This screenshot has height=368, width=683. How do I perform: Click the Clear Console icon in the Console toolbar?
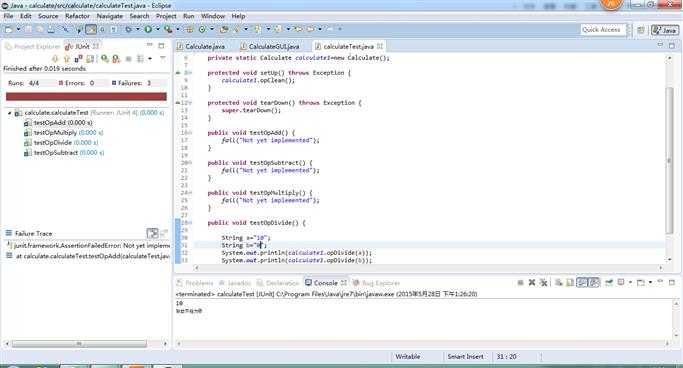[558, 283]
